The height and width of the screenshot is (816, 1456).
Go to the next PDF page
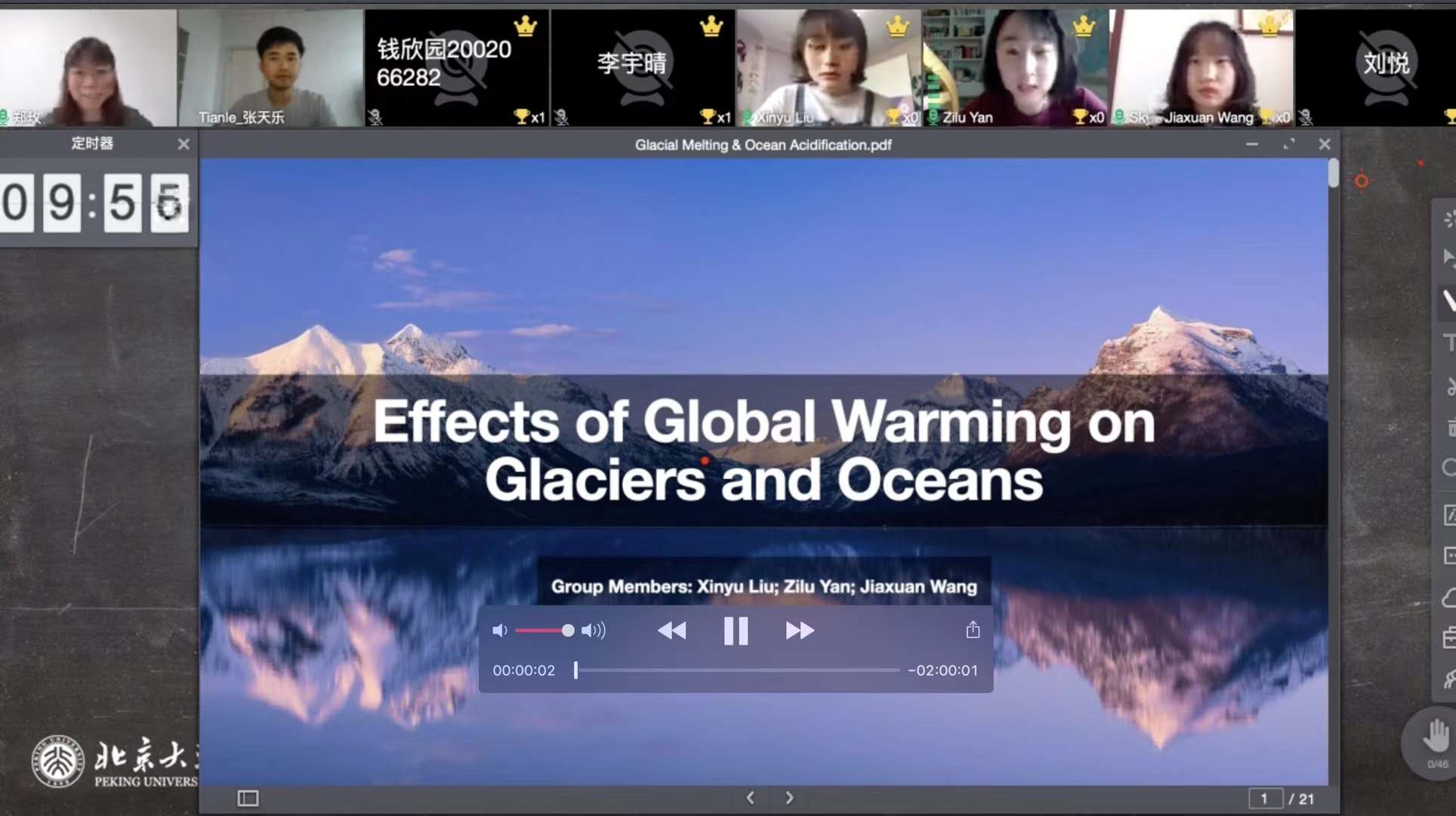tap(789, 798)
